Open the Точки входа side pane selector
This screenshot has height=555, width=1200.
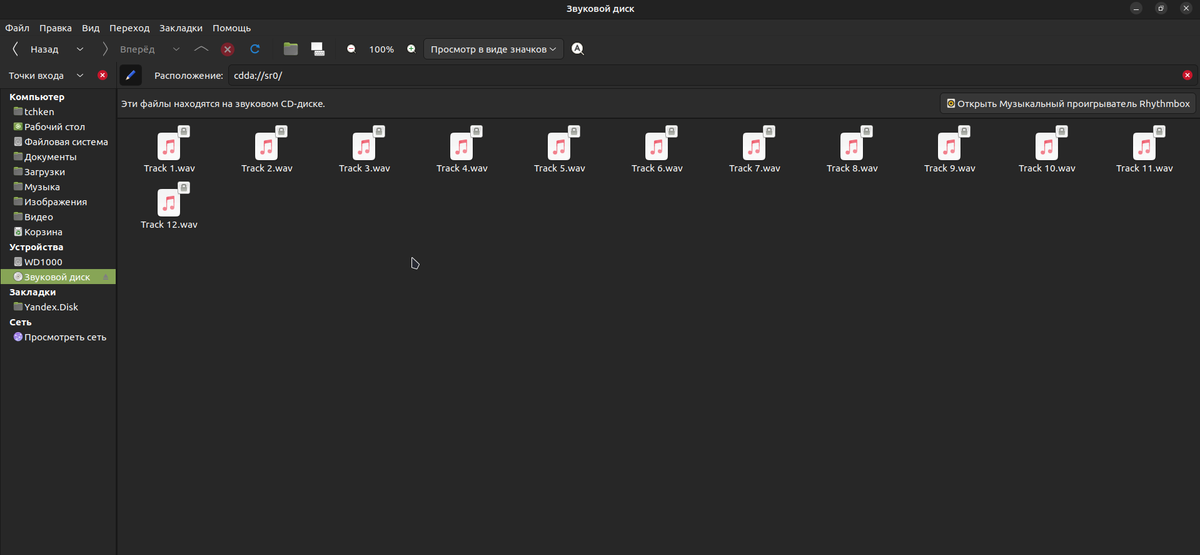pyautogui.click(x=46, y=75)
